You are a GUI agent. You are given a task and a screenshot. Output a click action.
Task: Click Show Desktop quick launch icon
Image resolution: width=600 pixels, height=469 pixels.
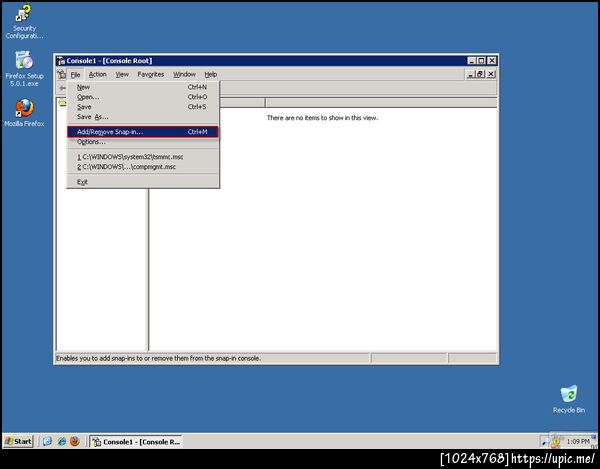[x=47, y=441]
